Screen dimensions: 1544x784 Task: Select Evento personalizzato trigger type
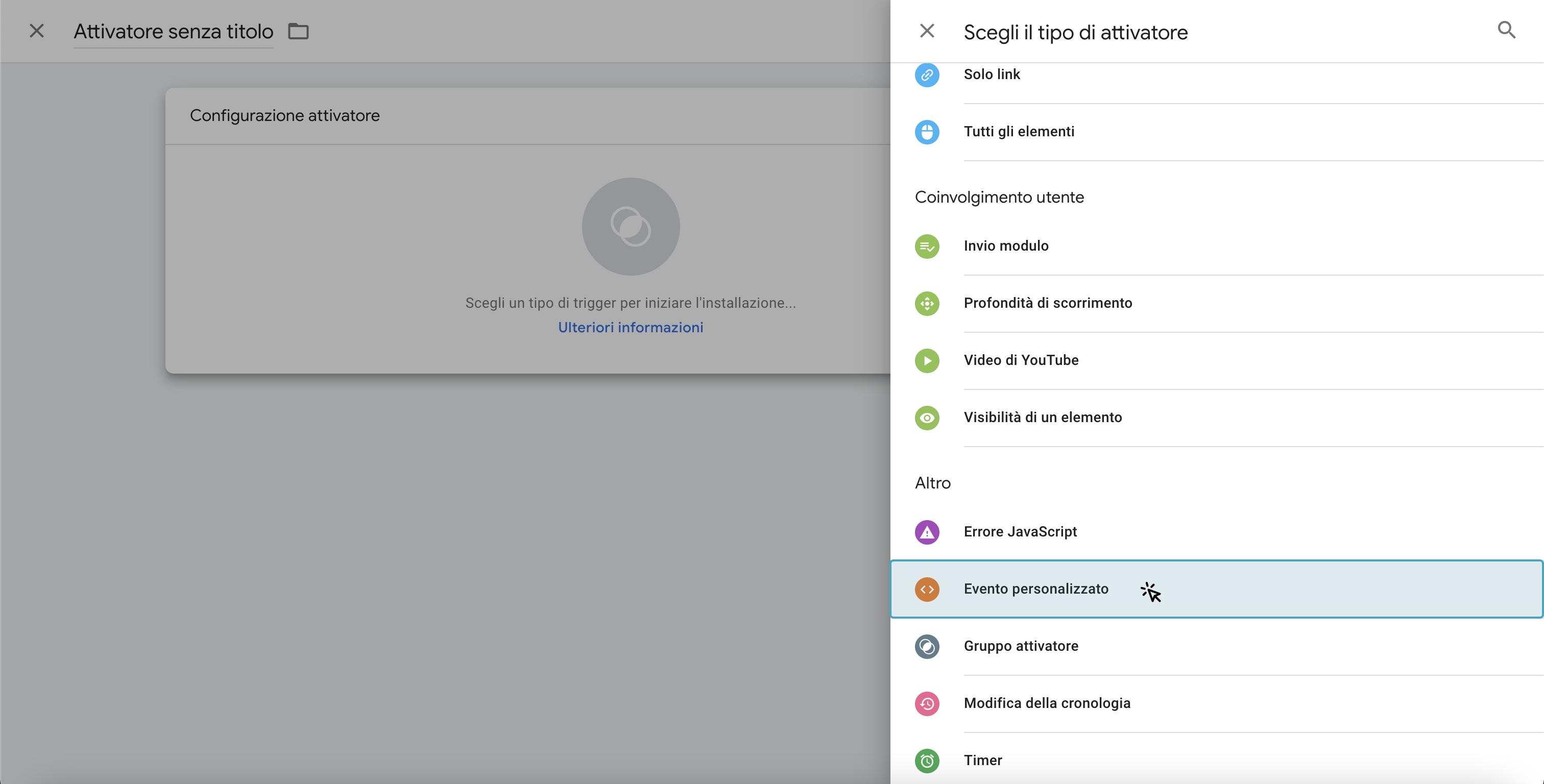click(1217, 589)
